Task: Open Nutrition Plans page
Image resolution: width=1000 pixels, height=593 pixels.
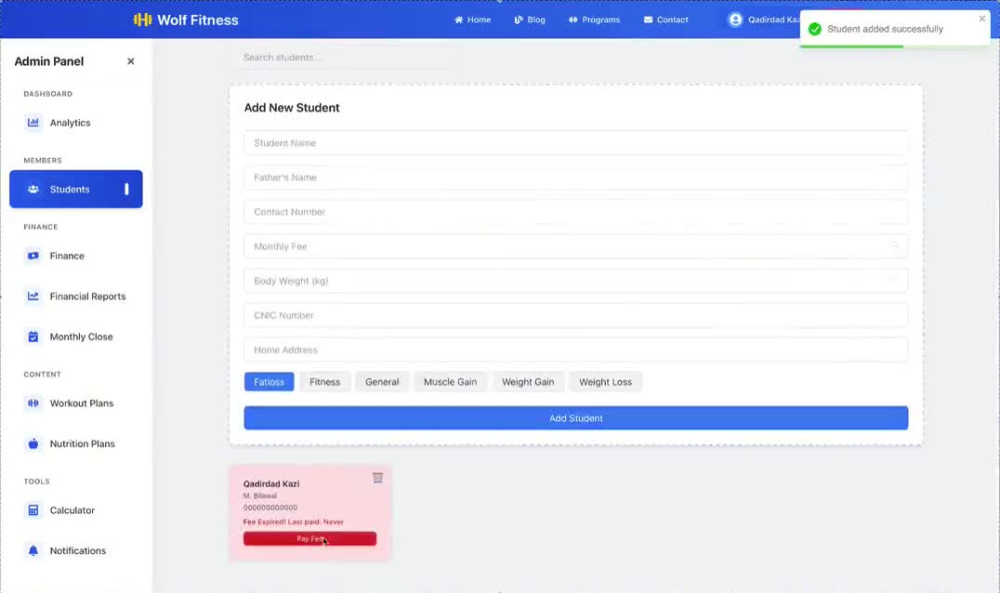Action: click(x=82, y=444)
